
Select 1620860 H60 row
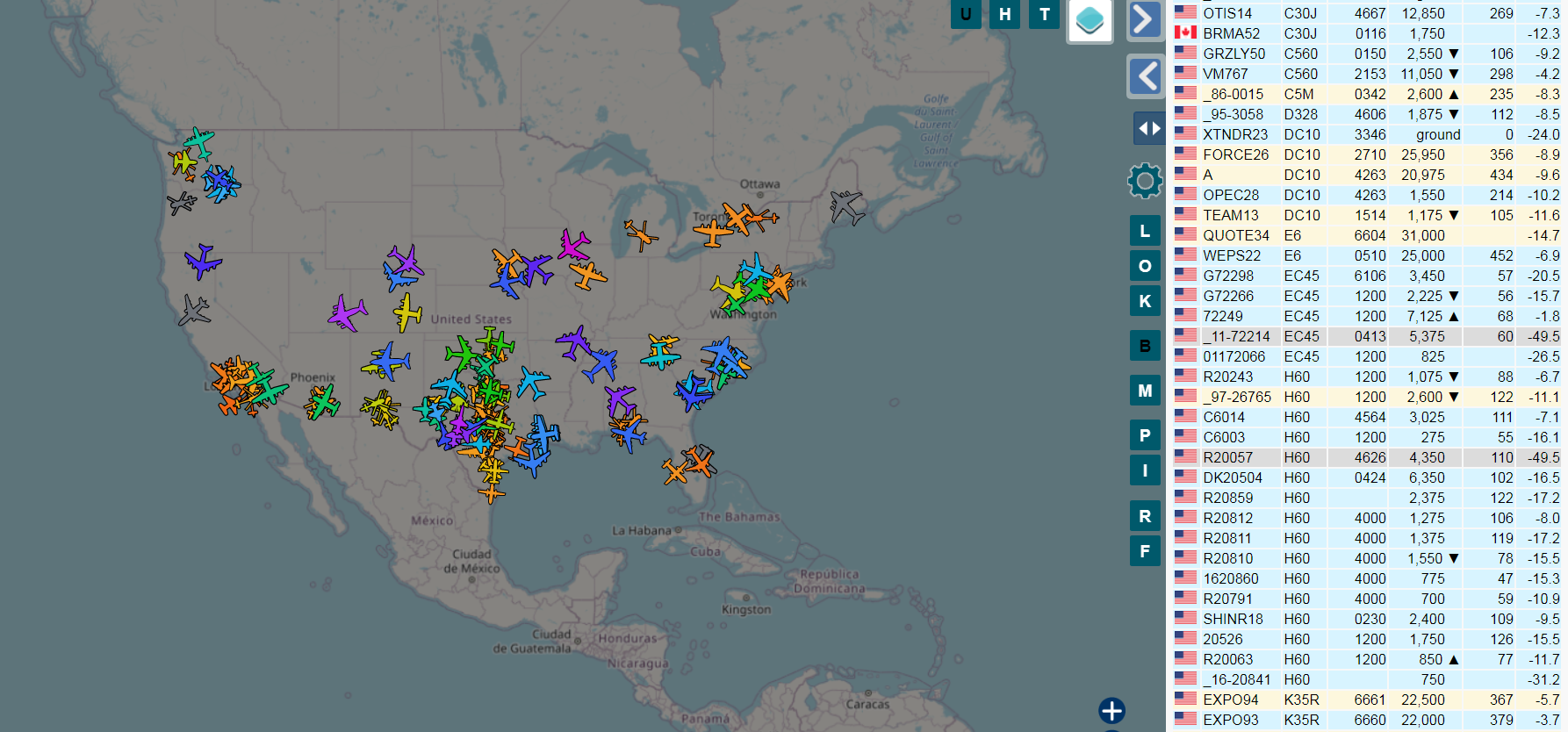point(1367,578)
